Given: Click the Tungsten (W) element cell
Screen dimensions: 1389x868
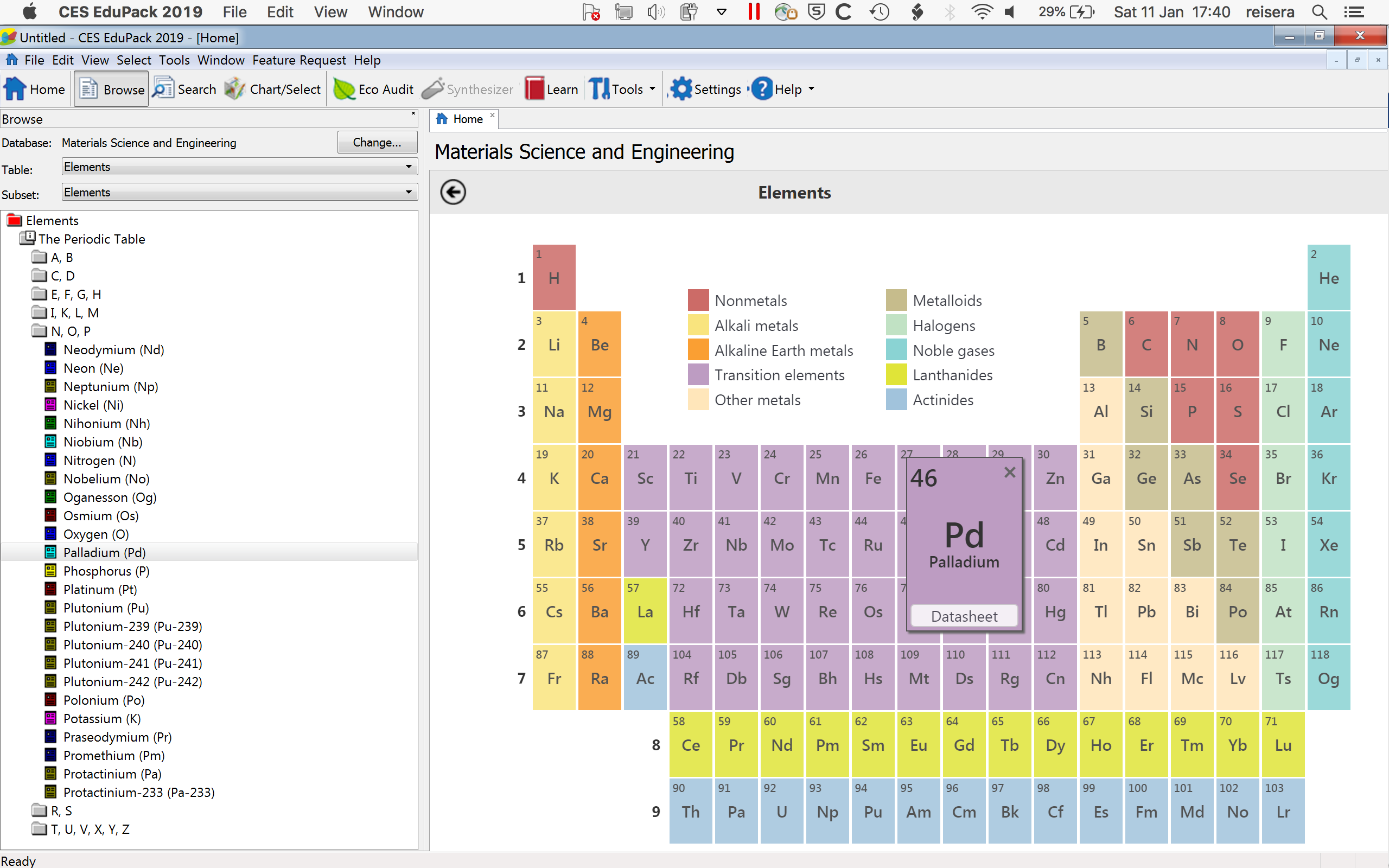Looking at the screenshot, I should (782, 611).
